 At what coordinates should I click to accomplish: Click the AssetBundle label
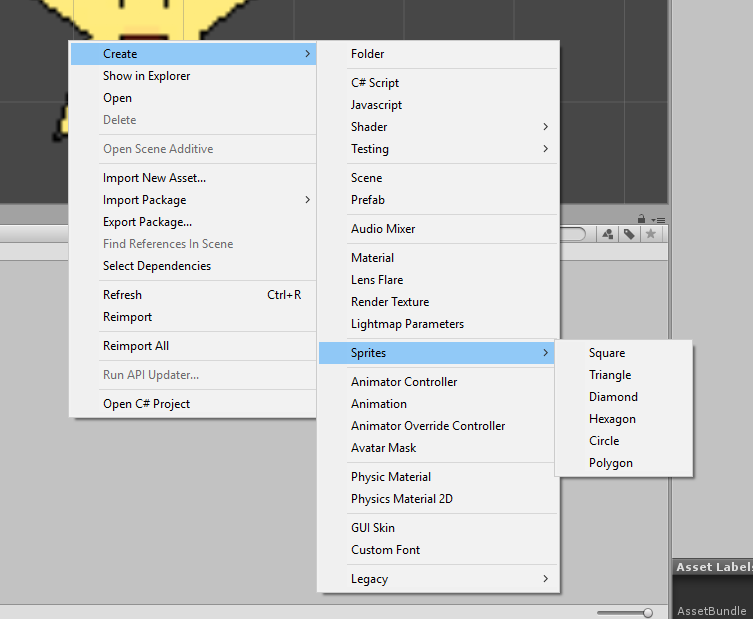[712, 611]
